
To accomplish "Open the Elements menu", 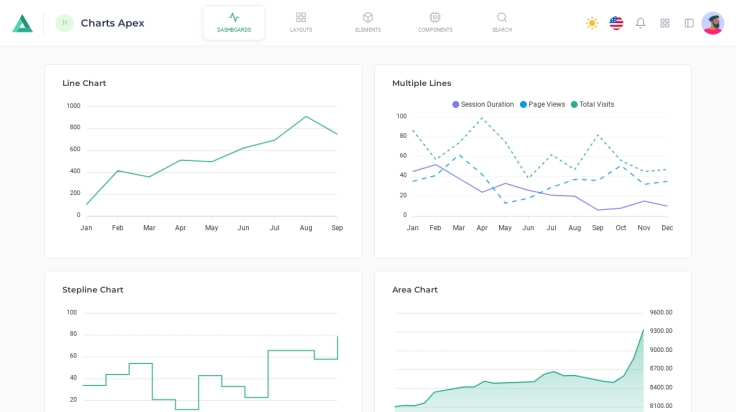I will 368,22.
